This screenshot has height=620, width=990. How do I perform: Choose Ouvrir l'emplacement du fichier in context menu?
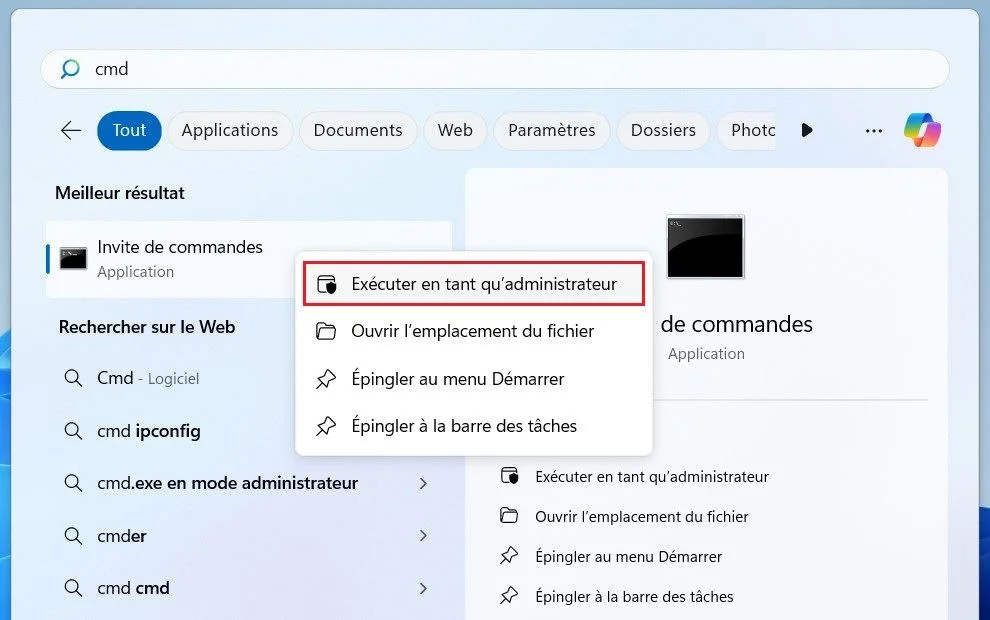pos(472,331)
